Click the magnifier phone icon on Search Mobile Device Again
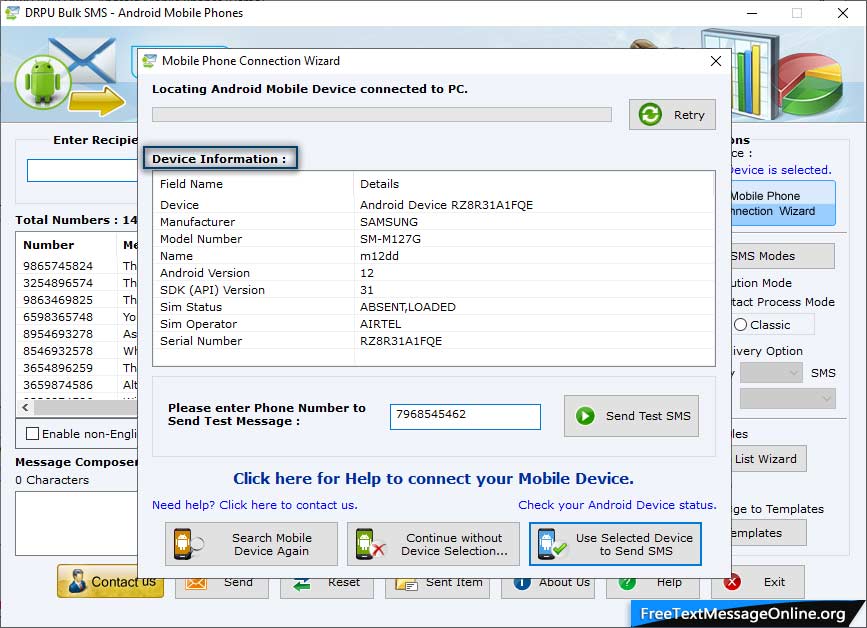This screenshot has height=628, width=867. point(188,544)
